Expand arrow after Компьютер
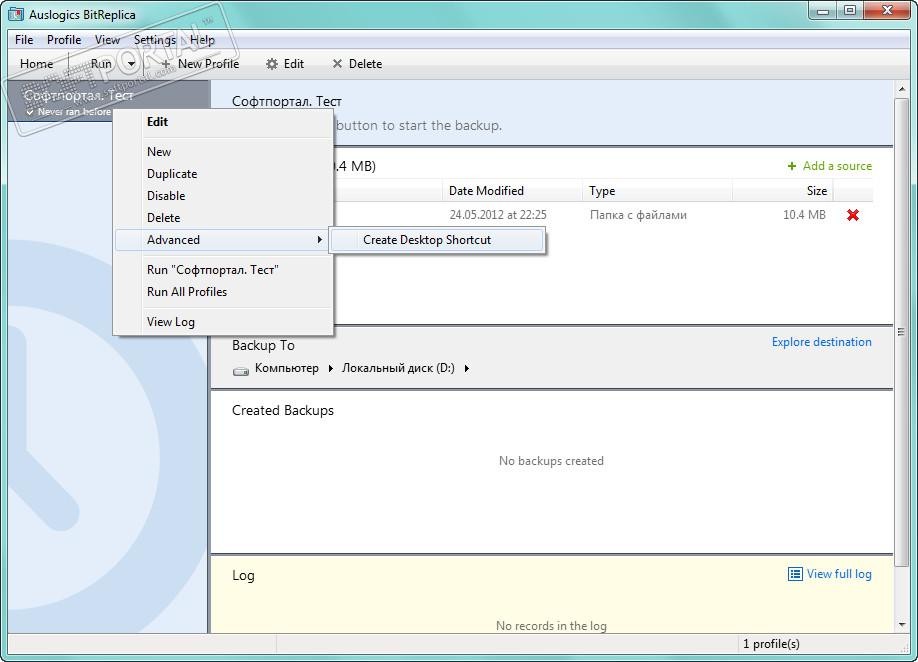Image resolution: width=918 pixels, height=662 pixels. tap(331, 368)
